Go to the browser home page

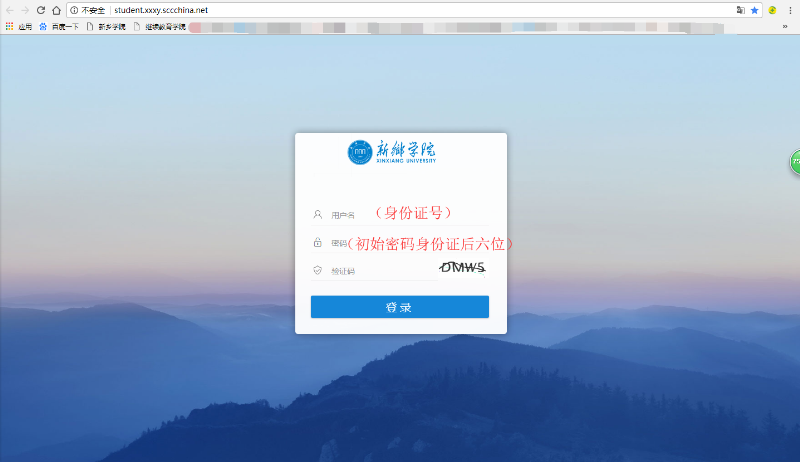pos(56,10)
